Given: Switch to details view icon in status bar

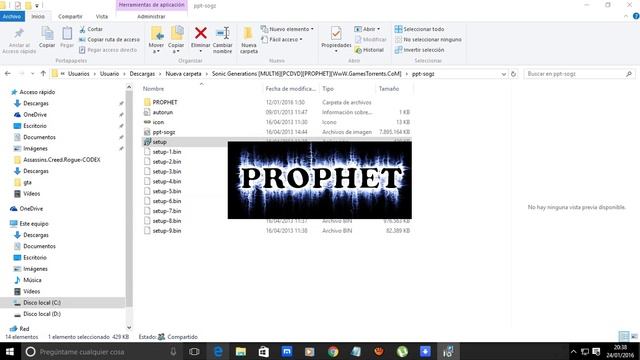Looking at the screenshot, I should pyautogui.click(x=624, y=336).
